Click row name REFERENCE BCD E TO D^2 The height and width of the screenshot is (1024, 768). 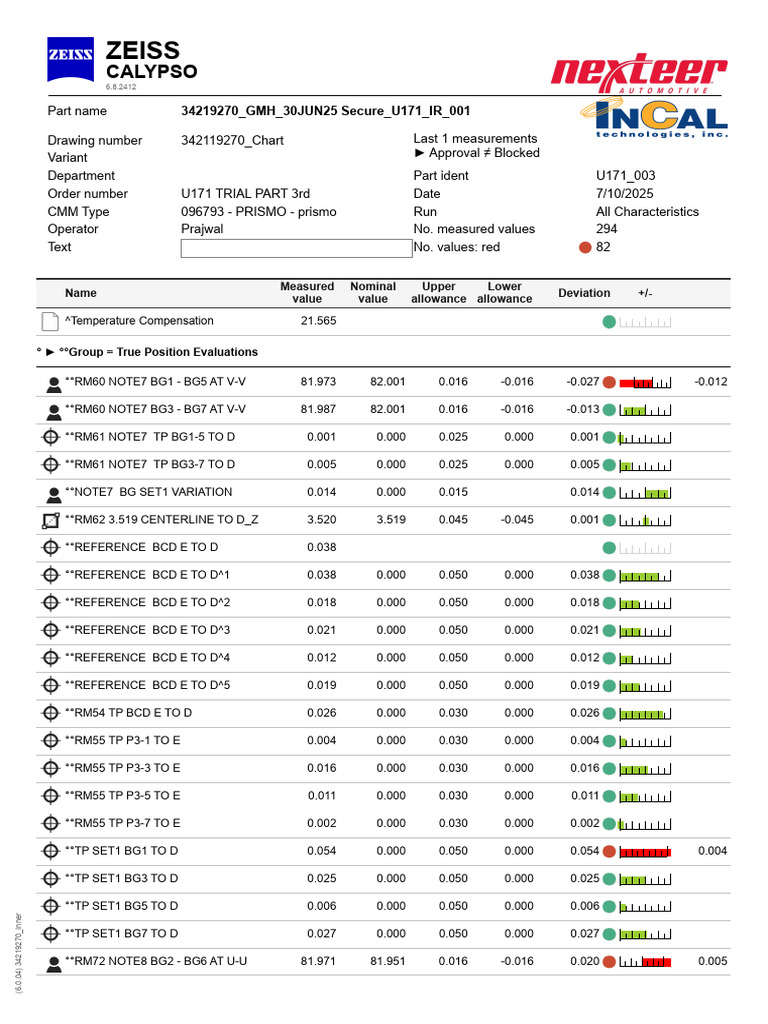coord(148,603)
